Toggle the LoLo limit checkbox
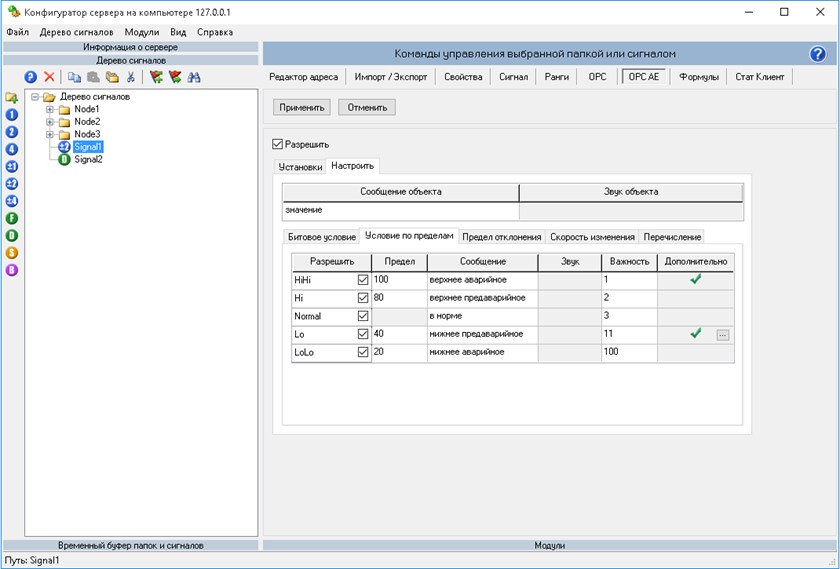Screen dimensions: 840x569 point(362,352)
